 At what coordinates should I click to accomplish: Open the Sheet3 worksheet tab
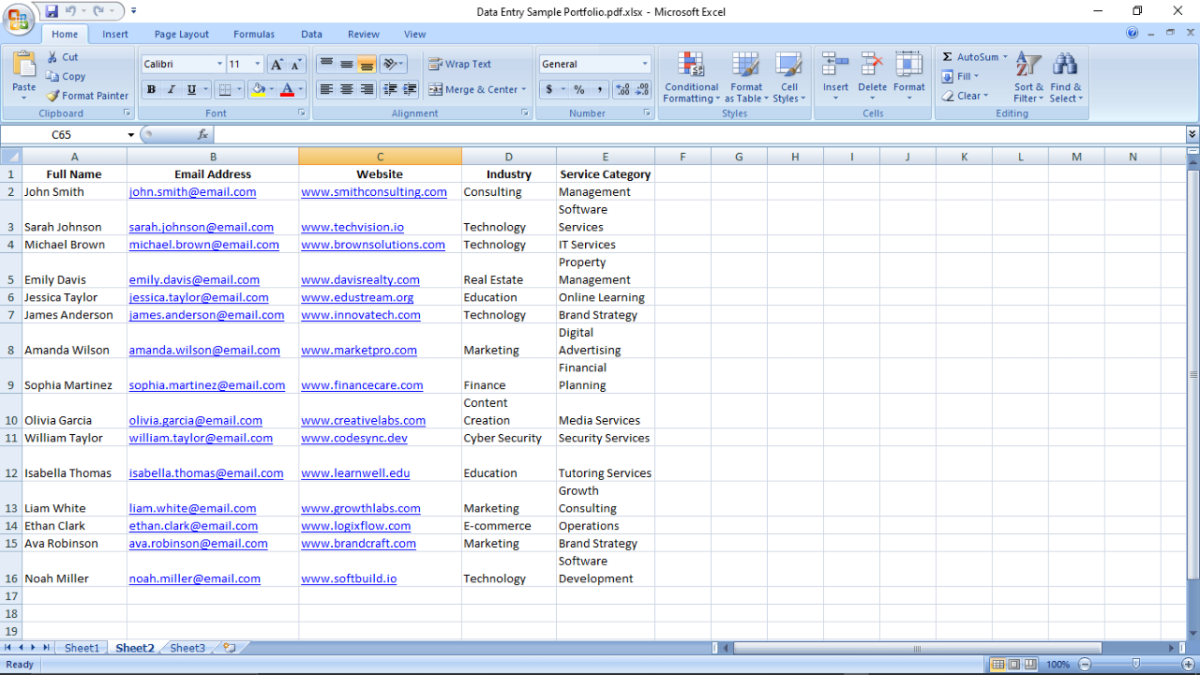[187, 648]
